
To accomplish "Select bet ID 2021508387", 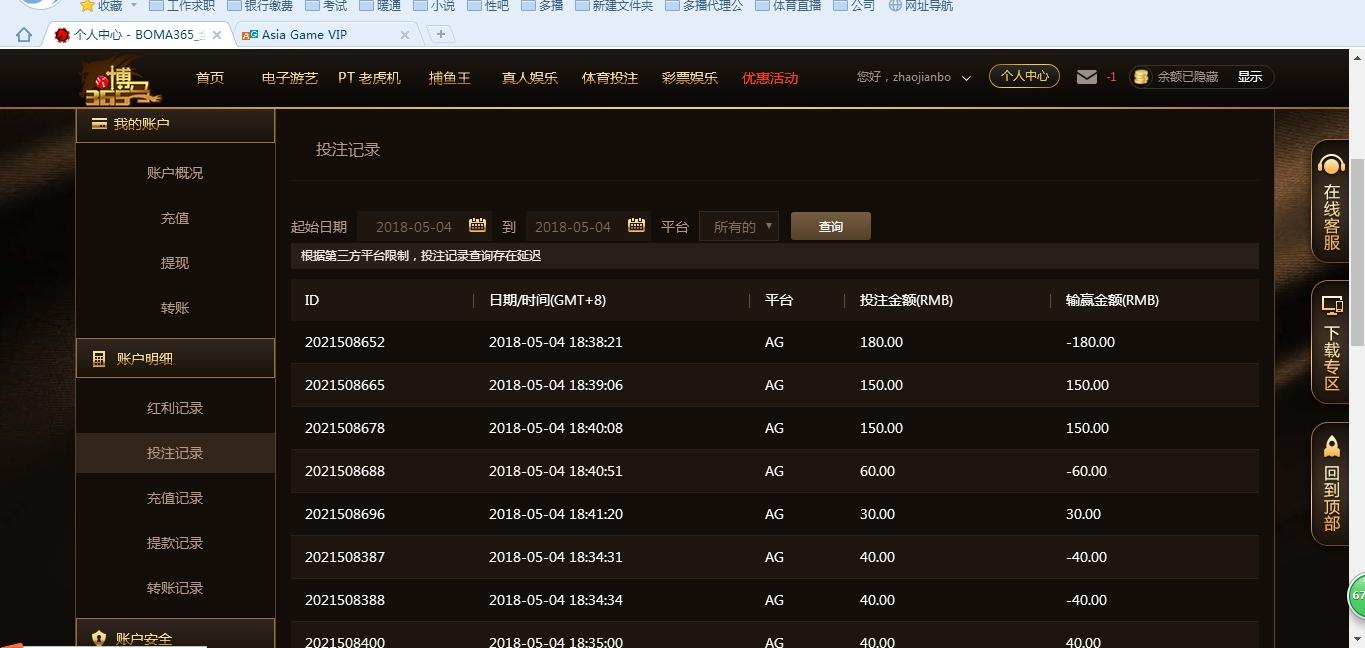I will click(x=345, y=557).
